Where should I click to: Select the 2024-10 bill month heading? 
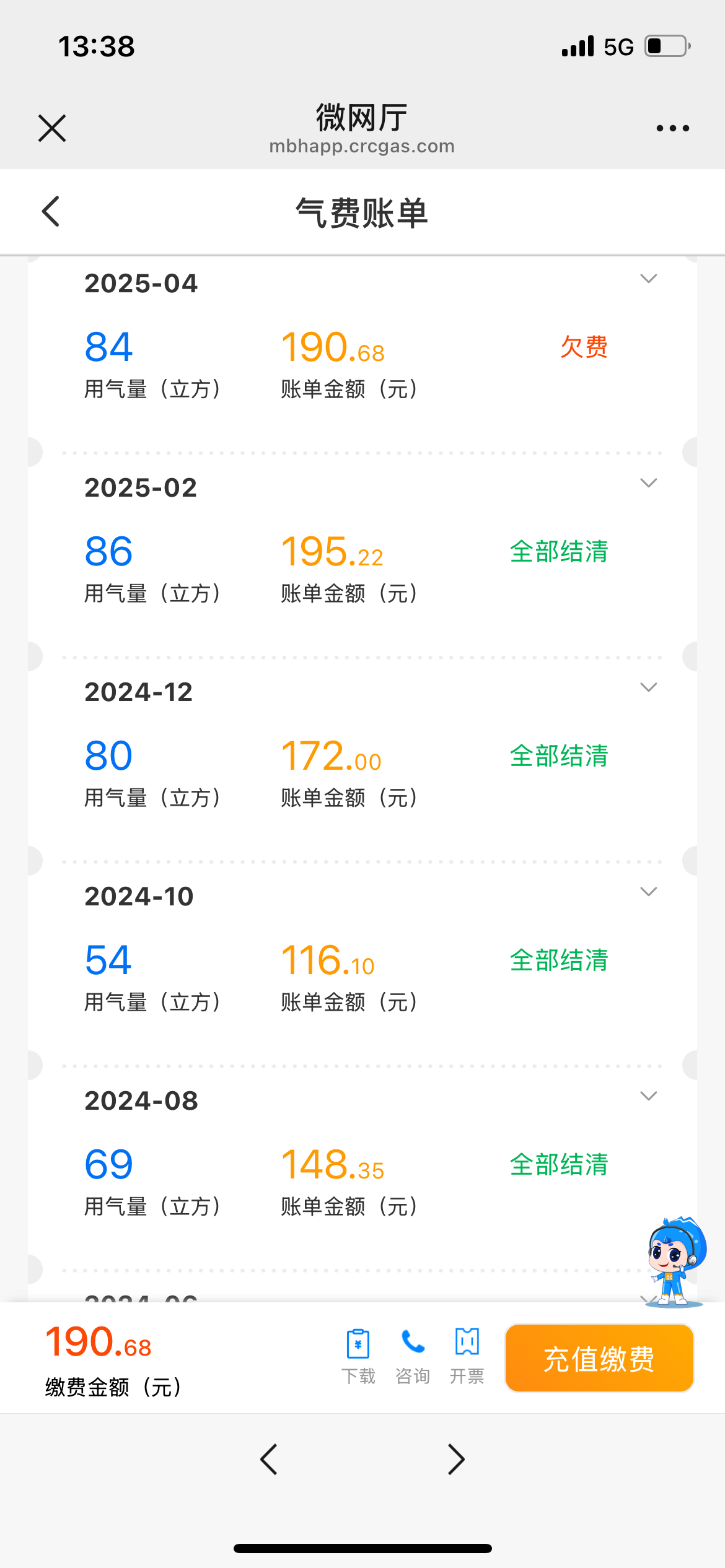139,897
